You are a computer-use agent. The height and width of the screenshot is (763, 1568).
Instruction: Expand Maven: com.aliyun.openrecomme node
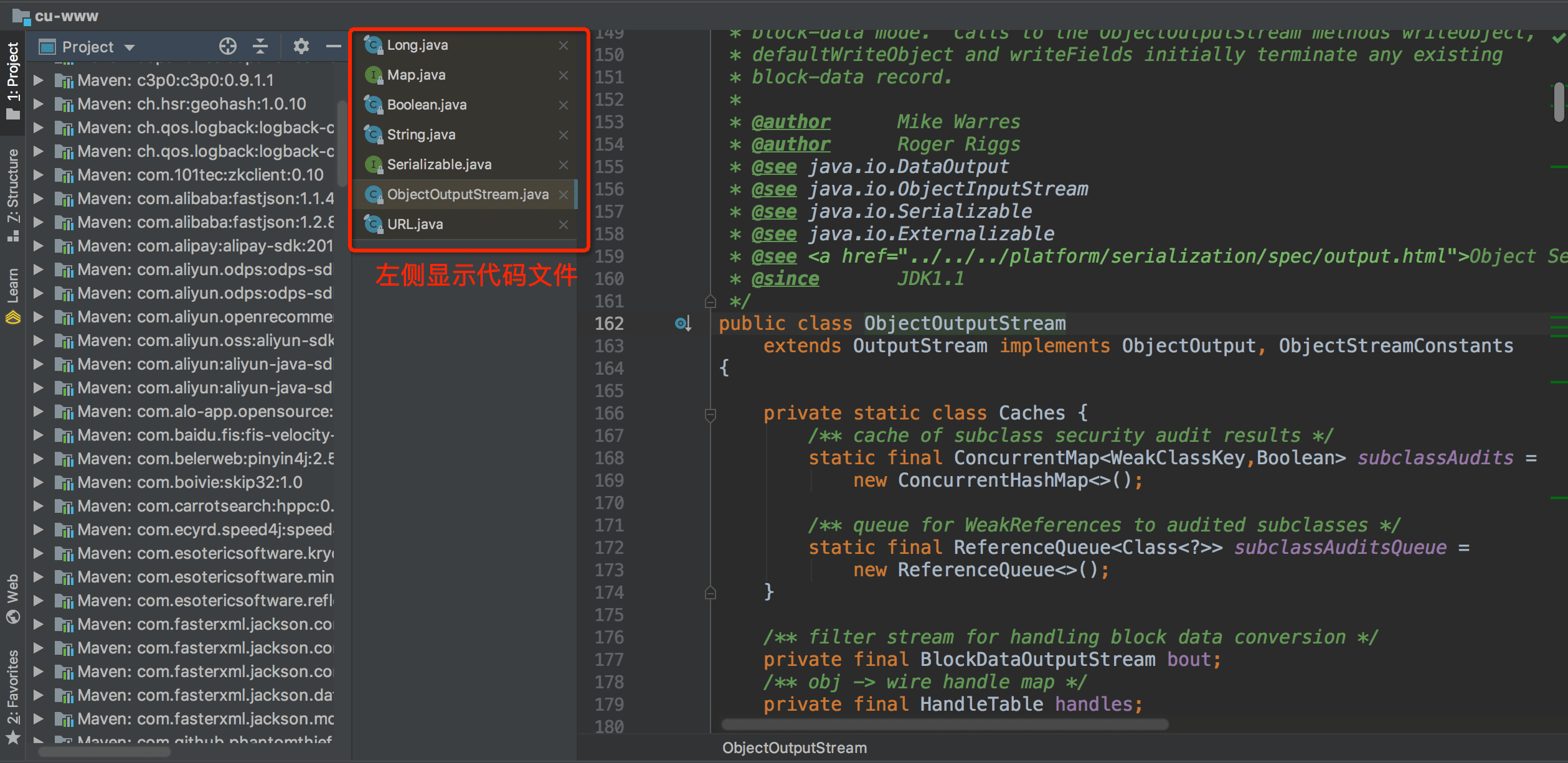(x=38, y=316)
